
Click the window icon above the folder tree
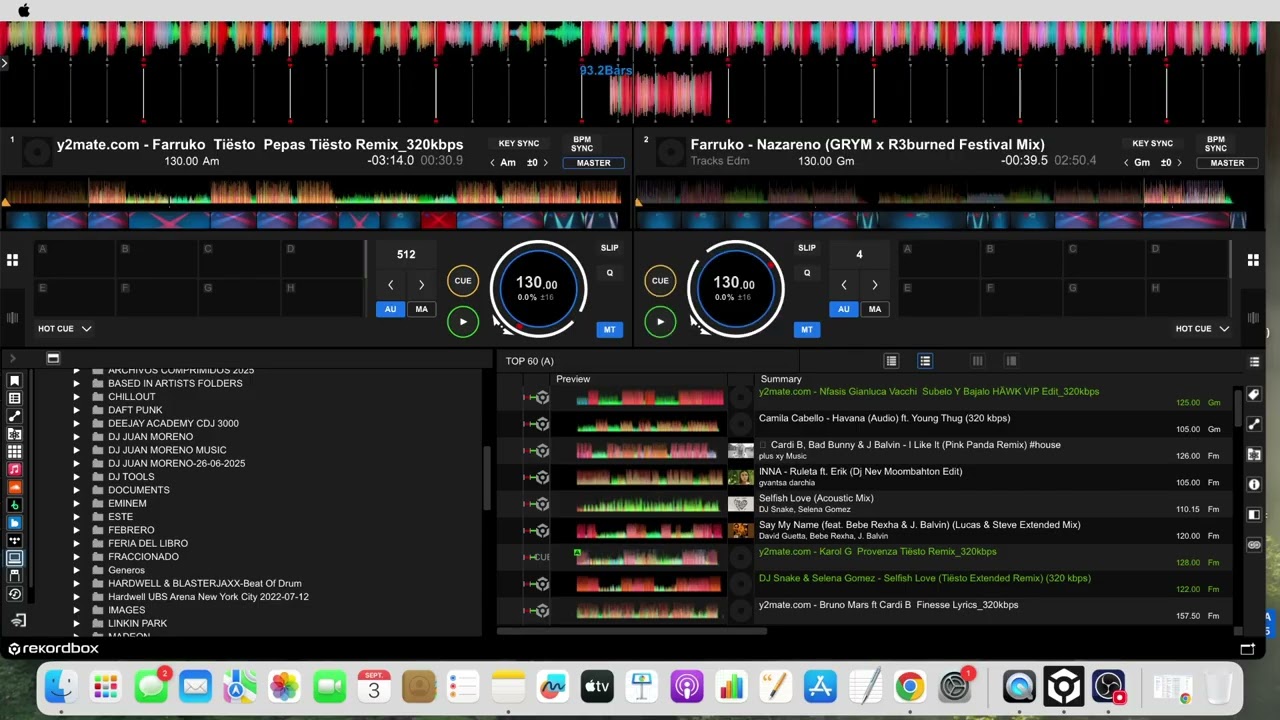pyautogui.click(x=53, y=358)
